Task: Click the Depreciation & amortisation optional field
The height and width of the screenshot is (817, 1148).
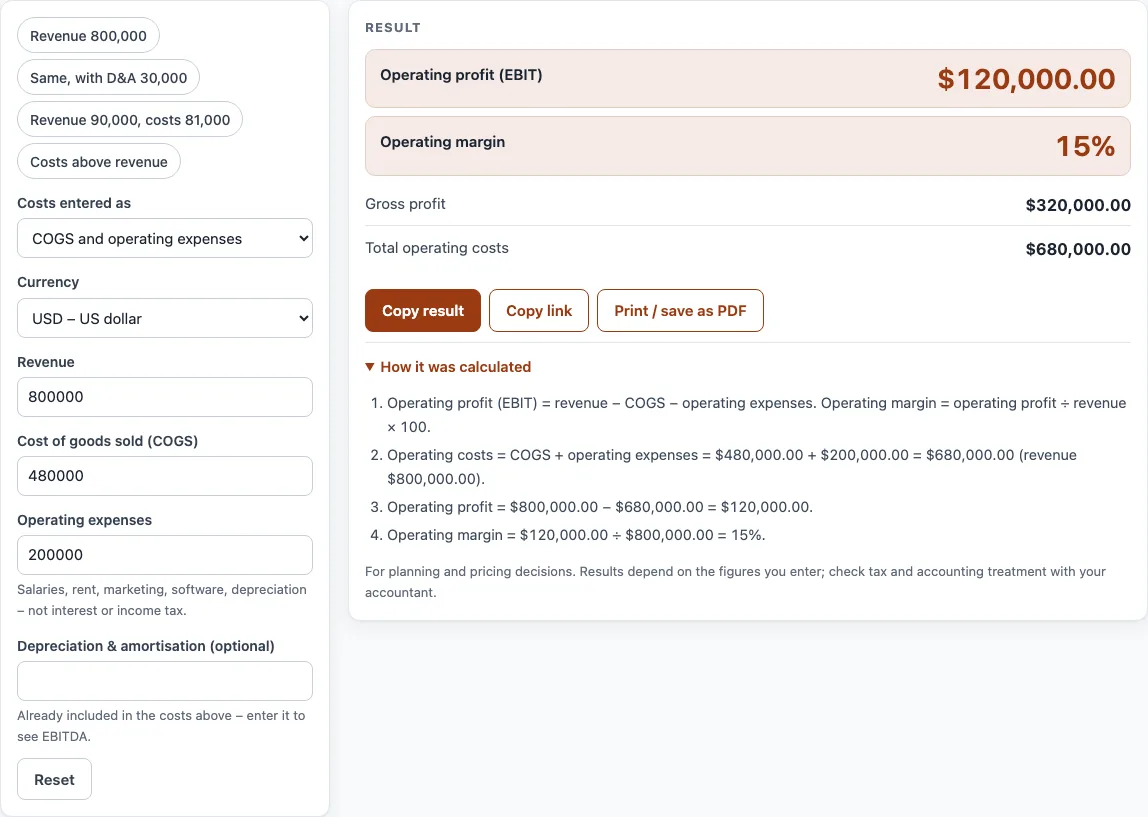Action: 165,681
